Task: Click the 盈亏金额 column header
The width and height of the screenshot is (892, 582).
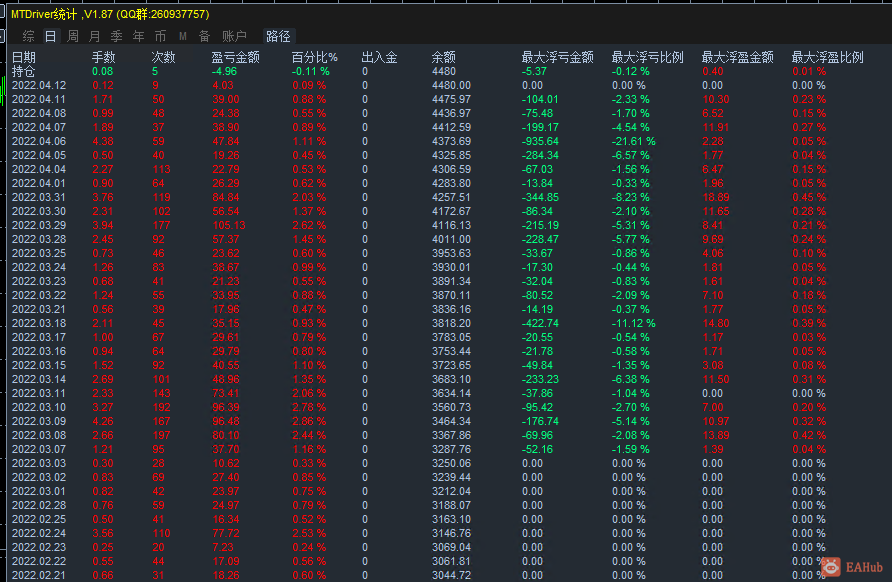Action: click(236, 57)
